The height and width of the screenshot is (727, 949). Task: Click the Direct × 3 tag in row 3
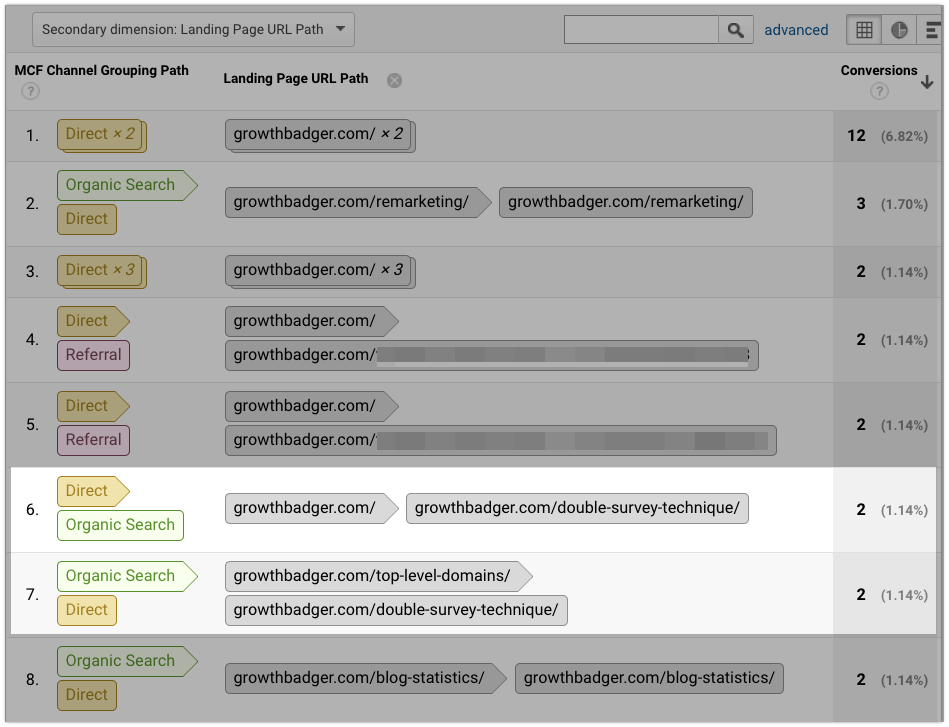point(101,271)
